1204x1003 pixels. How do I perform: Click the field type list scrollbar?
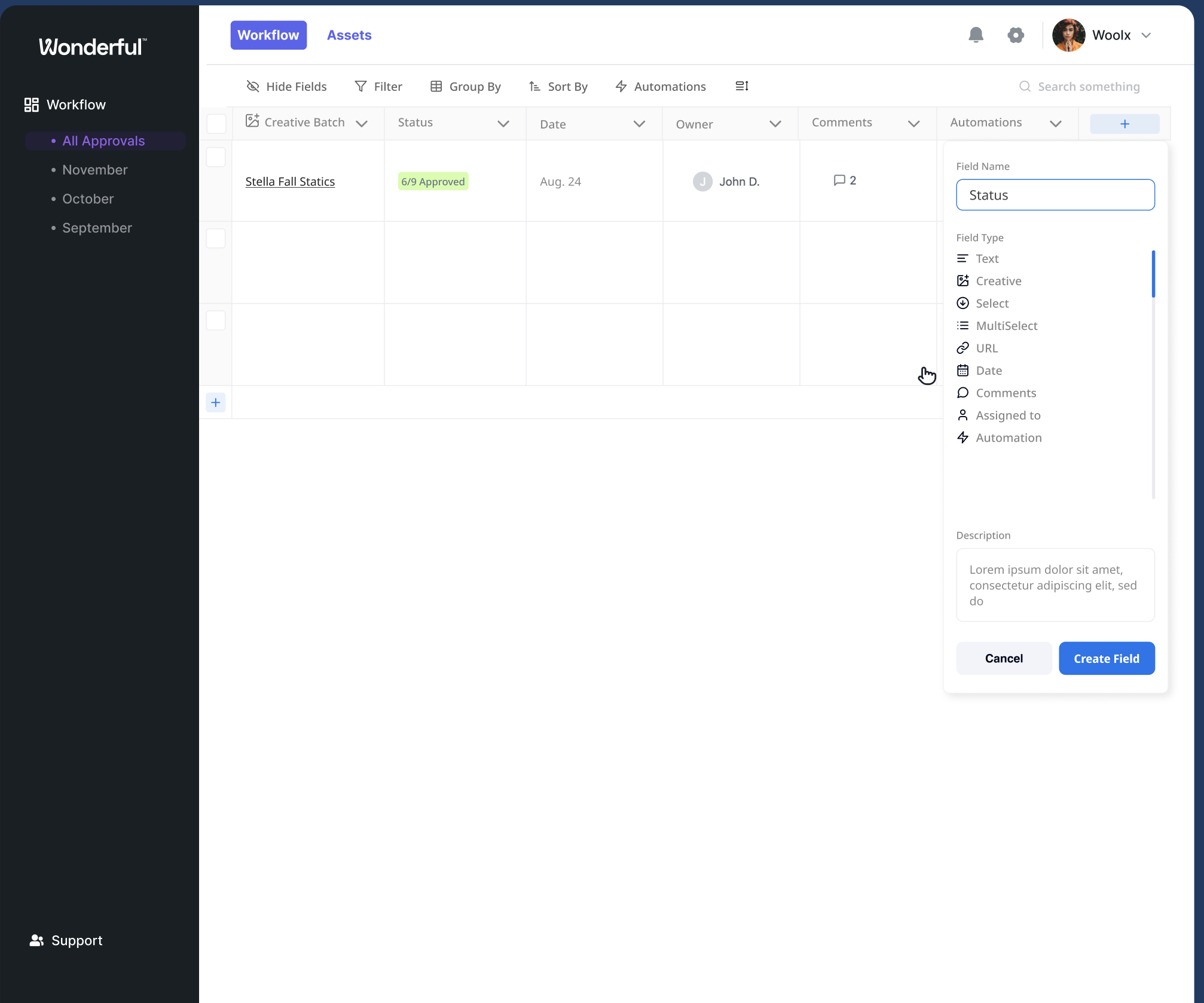click(1153, 274)
